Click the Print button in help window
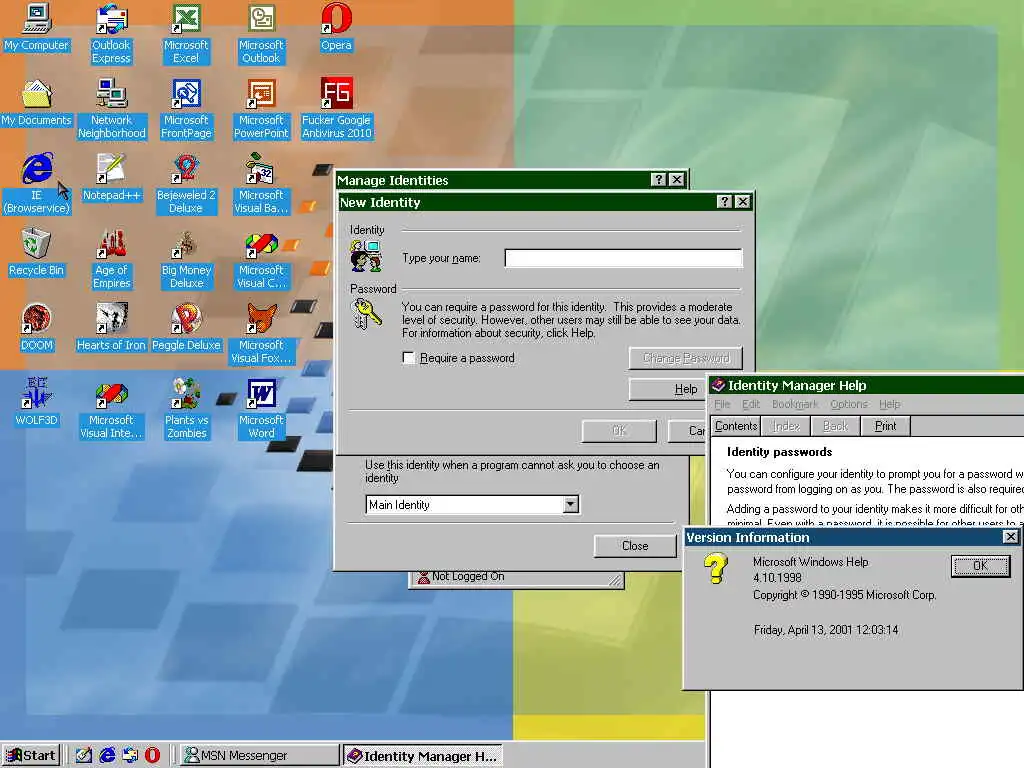Viewport: 1024px width, 768px height. [886, 426]
